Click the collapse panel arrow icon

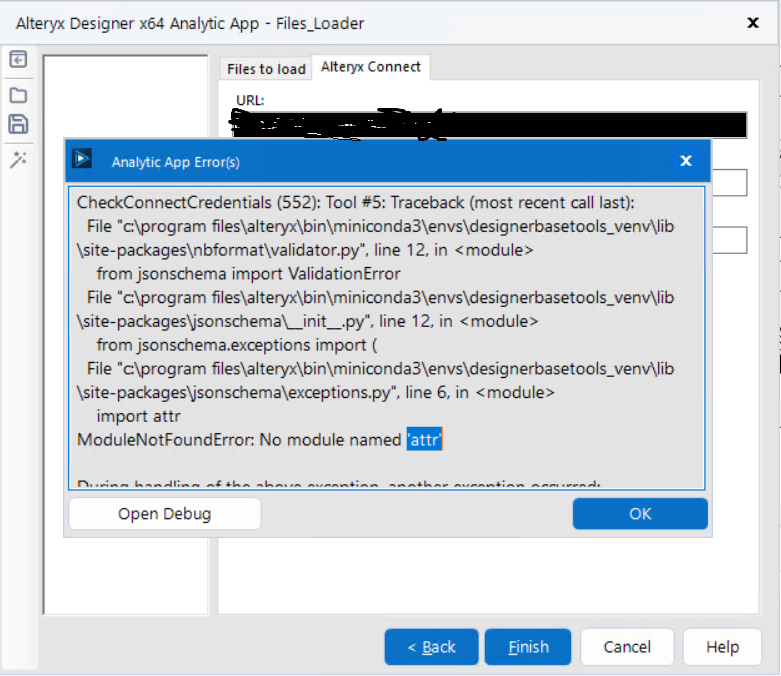coord(18,60)
